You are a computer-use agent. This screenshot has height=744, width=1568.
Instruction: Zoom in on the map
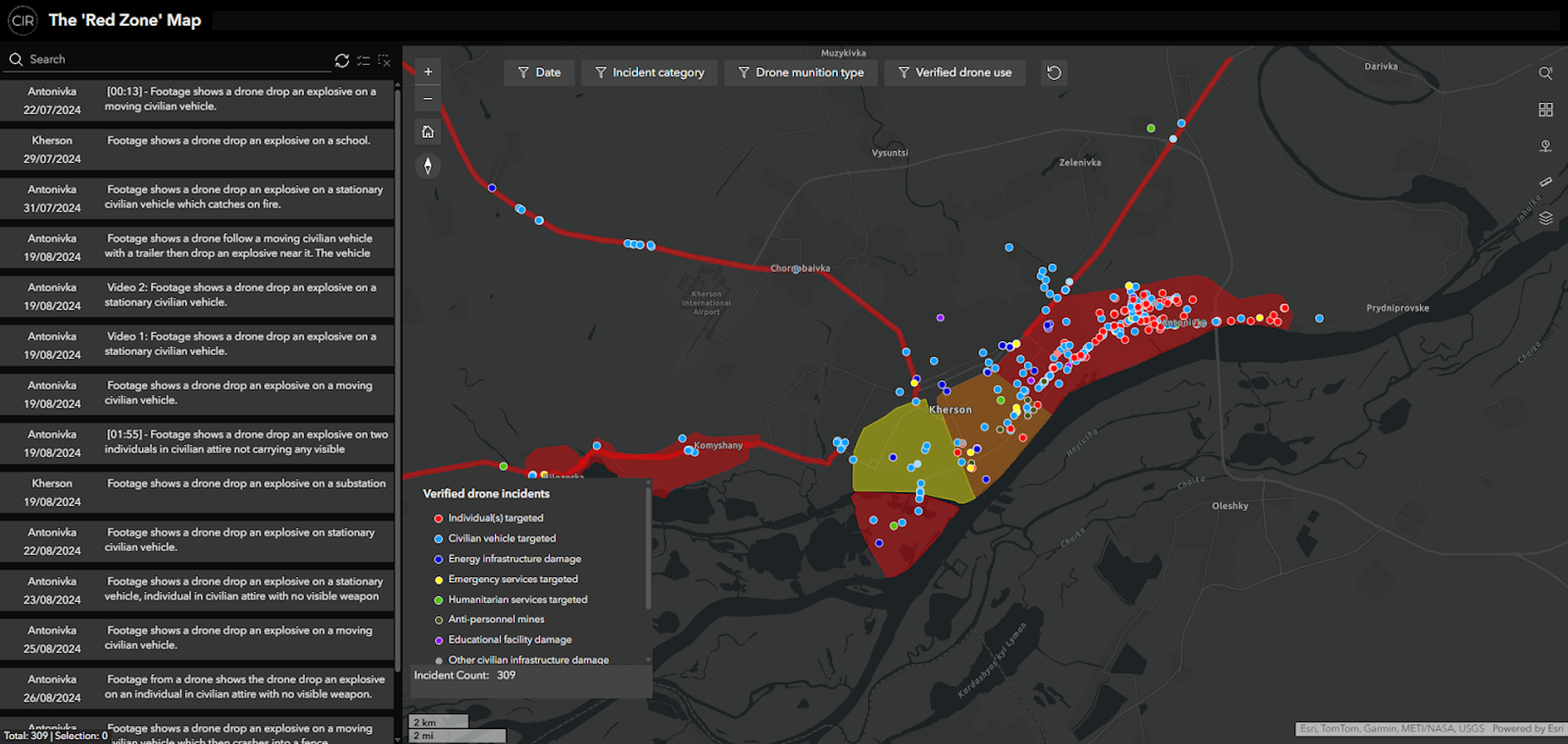tap(428, 72)
